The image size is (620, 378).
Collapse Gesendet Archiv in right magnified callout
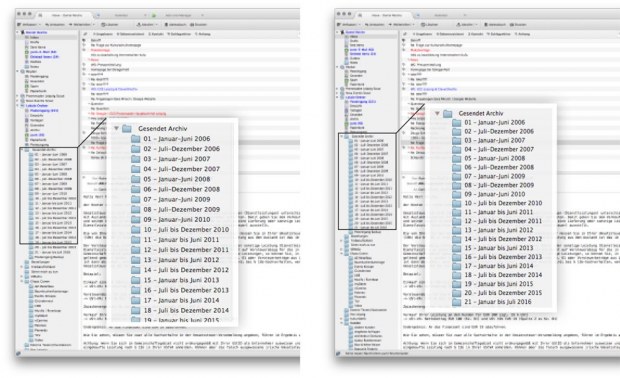pyautogui.click(x=437, y=113)
